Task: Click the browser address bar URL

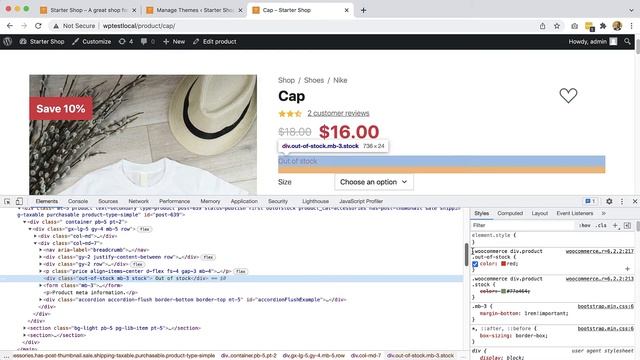Action: (139, 26)
